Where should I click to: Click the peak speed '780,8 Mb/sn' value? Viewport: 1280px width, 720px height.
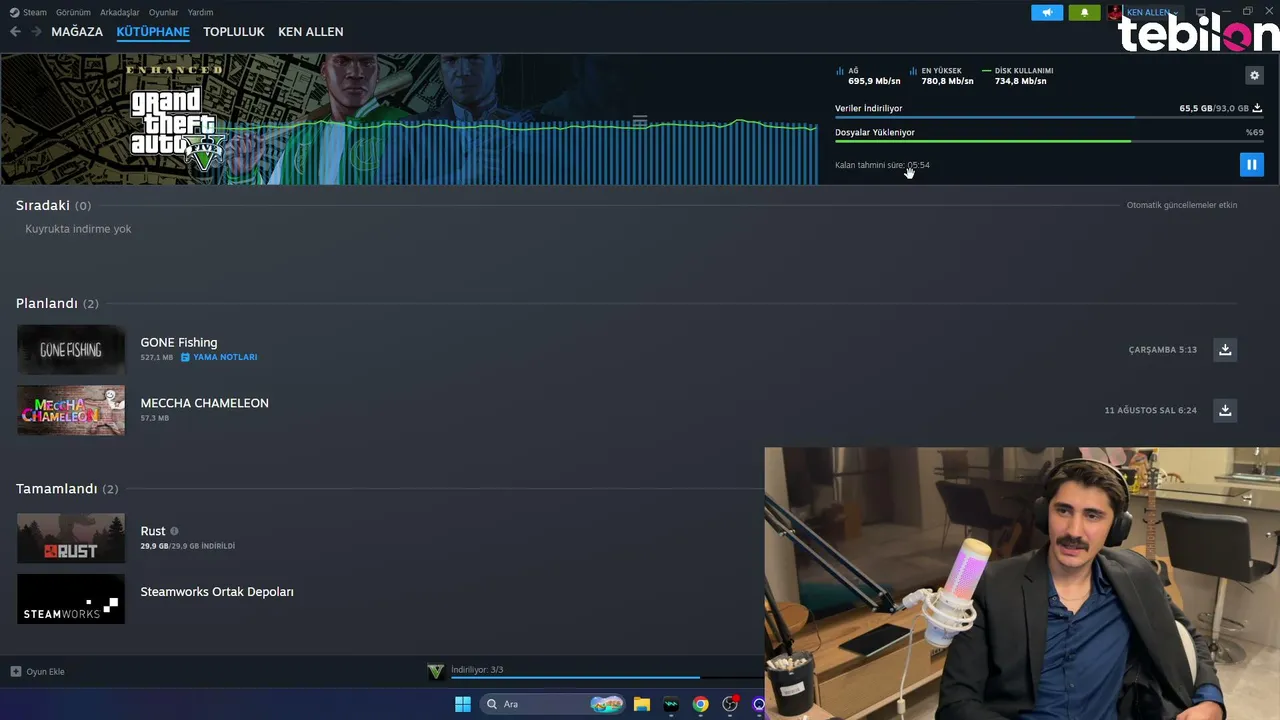tap(947, 81)
